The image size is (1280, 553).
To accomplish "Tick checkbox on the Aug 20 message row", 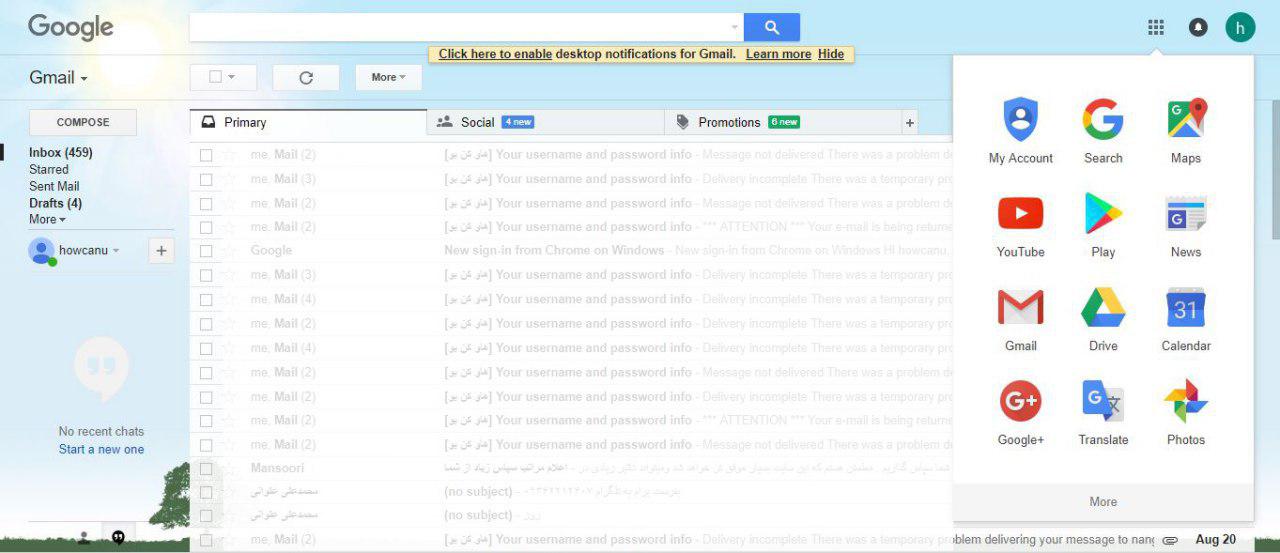I will tap(206, 540).
